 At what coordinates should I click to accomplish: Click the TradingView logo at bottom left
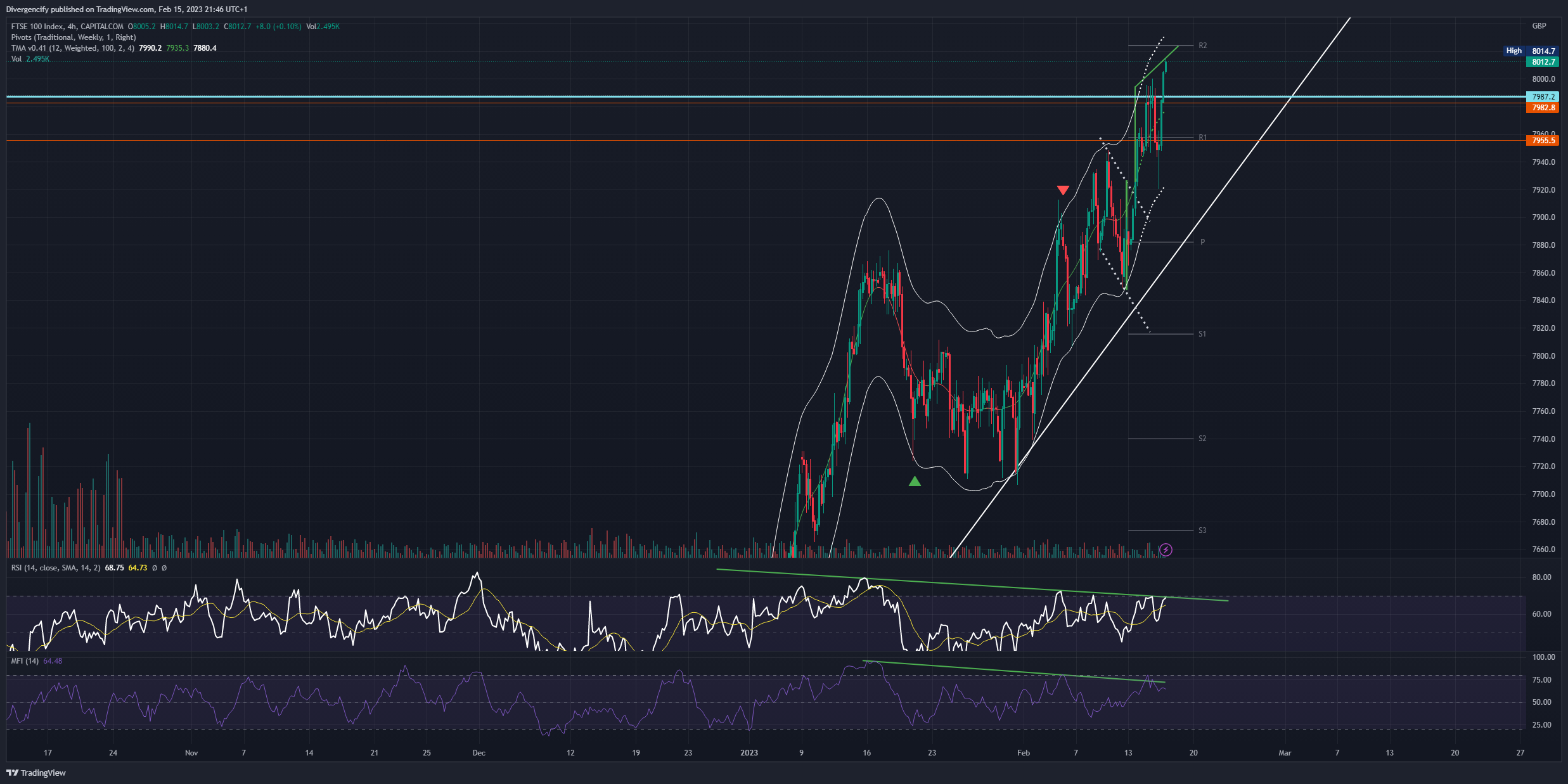coord(36,773)
